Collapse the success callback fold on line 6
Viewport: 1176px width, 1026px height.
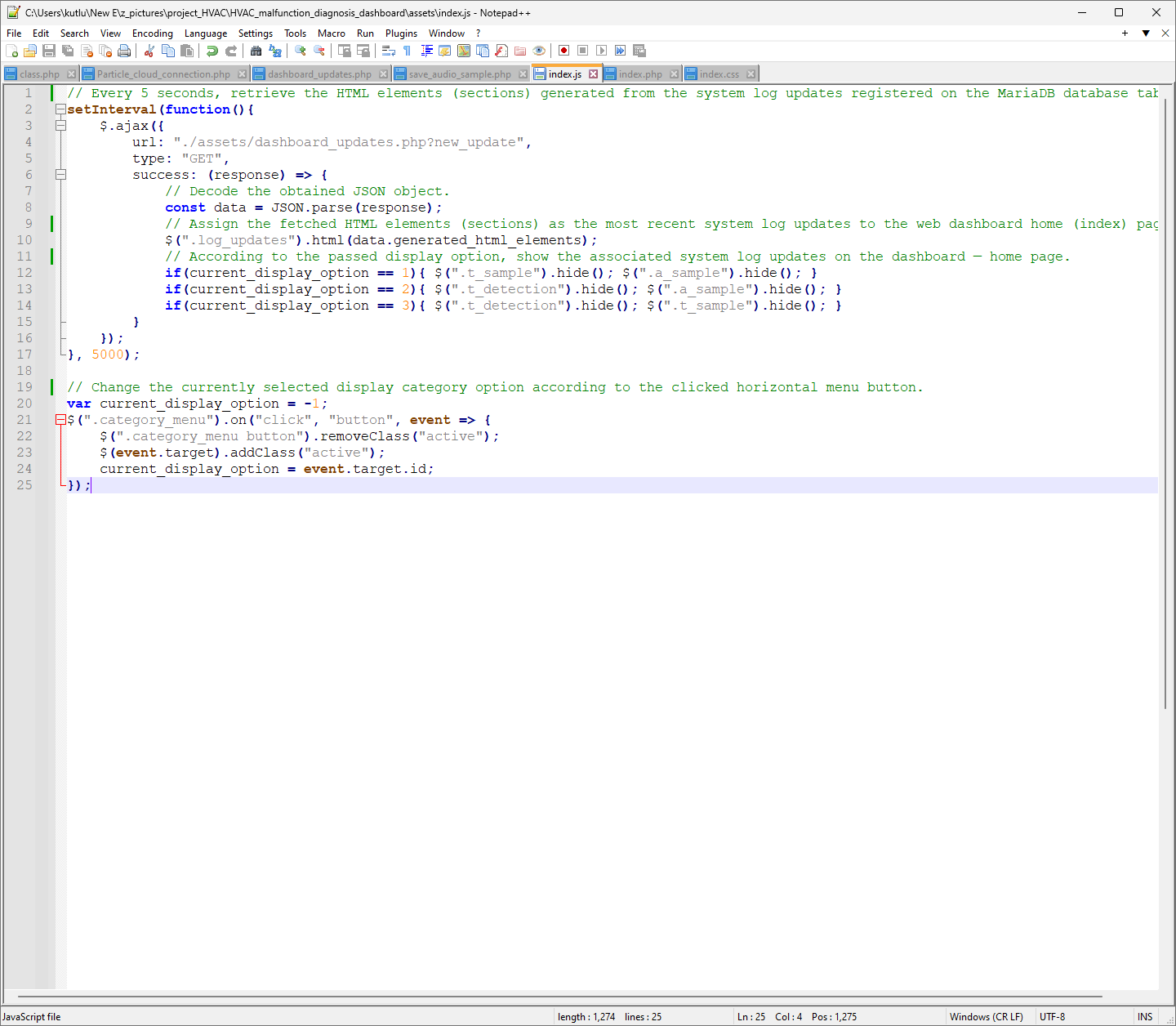click(60, 175)
